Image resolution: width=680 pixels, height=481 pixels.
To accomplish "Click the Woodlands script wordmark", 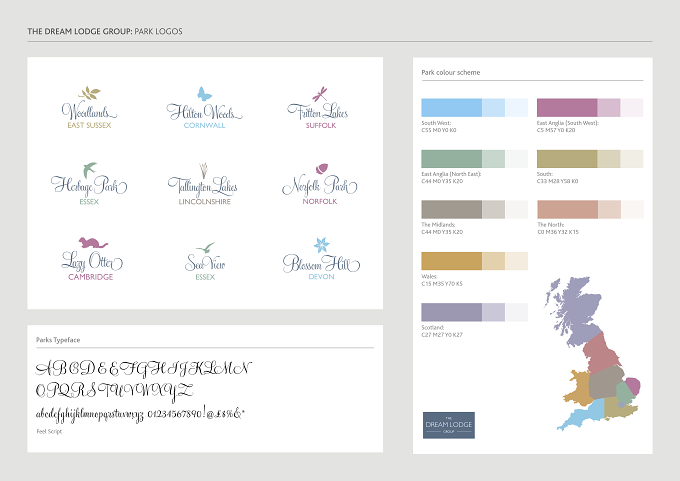I will pyautogui.click(x=89, y=111).
